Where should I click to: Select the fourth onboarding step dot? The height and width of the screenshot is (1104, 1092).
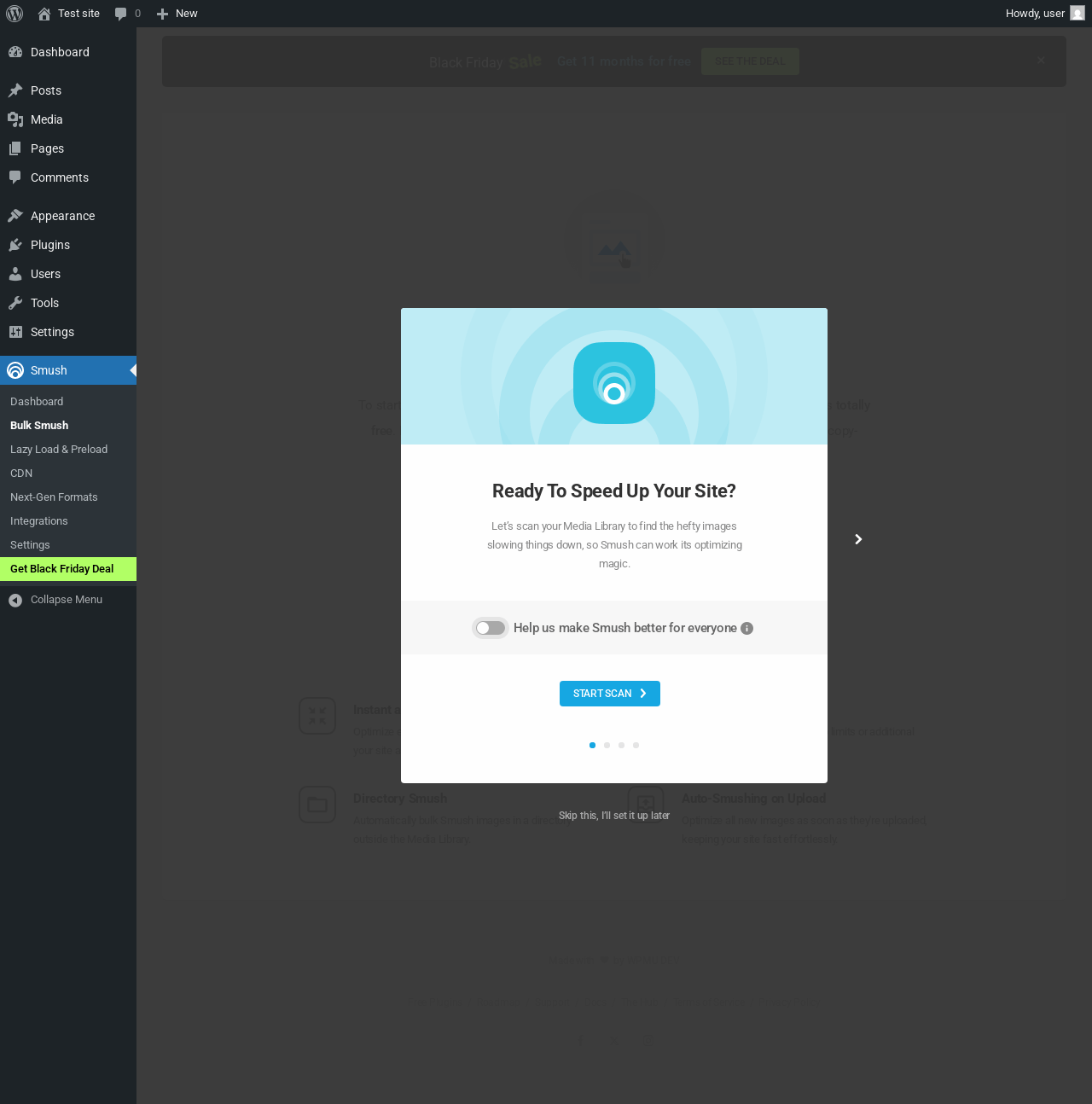point(636,745)
